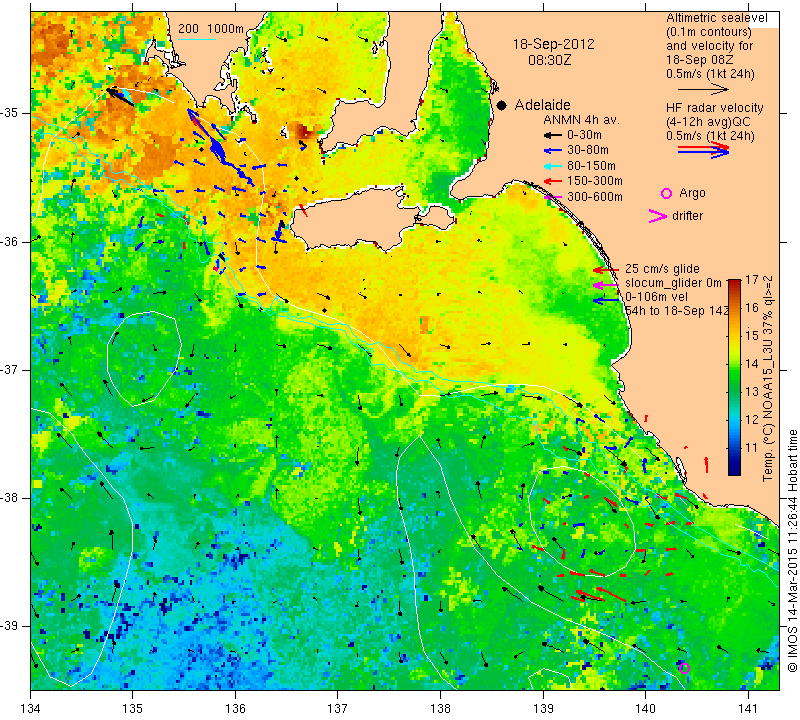
Task: Click the 08:30Z time text
Action: pyautogui.click(x=549, y=60)
